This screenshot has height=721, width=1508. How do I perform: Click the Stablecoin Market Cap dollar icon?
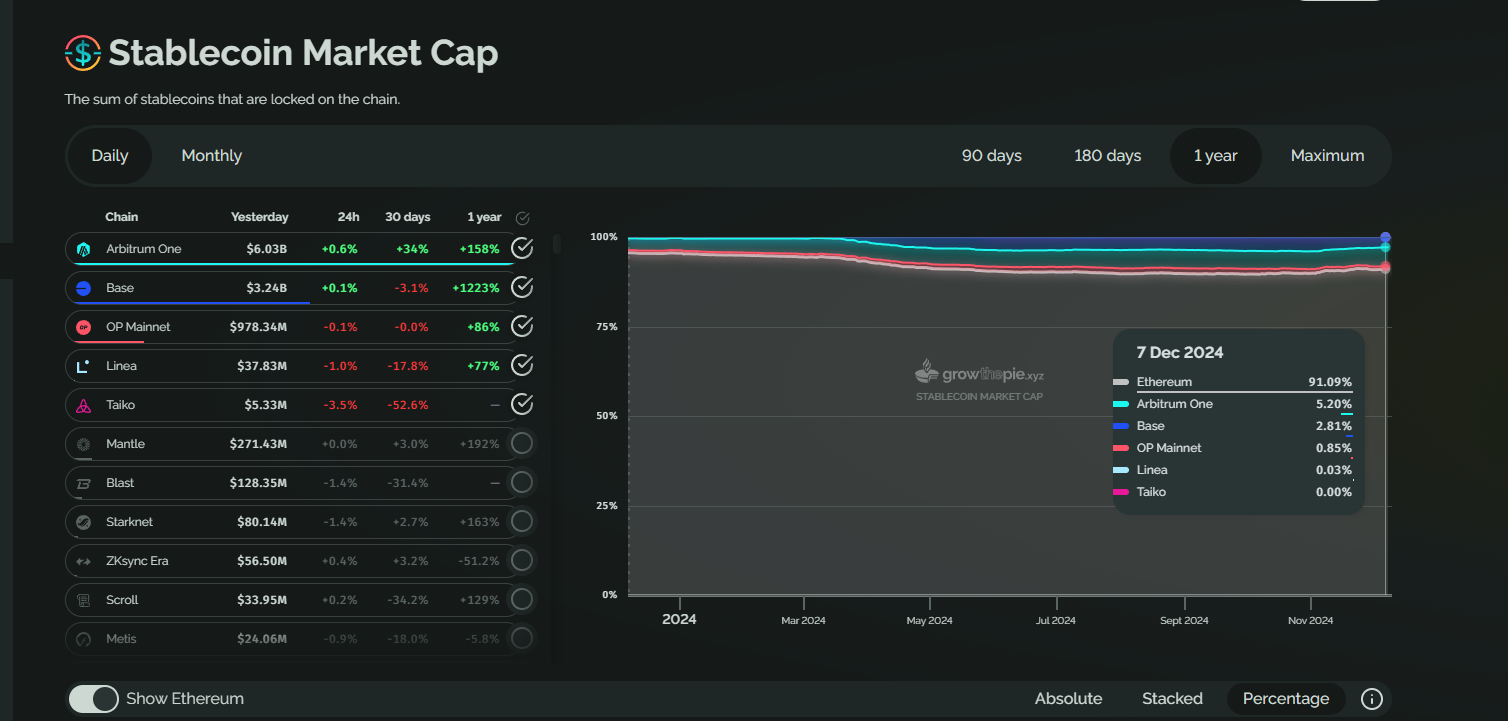click(83, 53)
